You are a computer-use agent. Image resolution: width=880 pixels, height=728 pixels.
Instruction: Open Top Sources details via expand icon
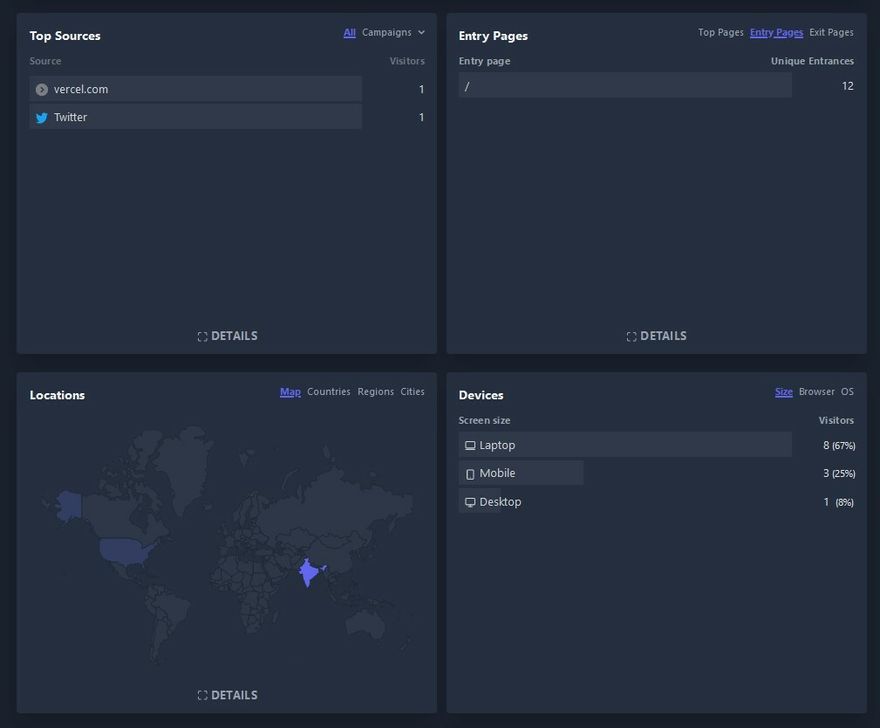click(x=203, y=337)
